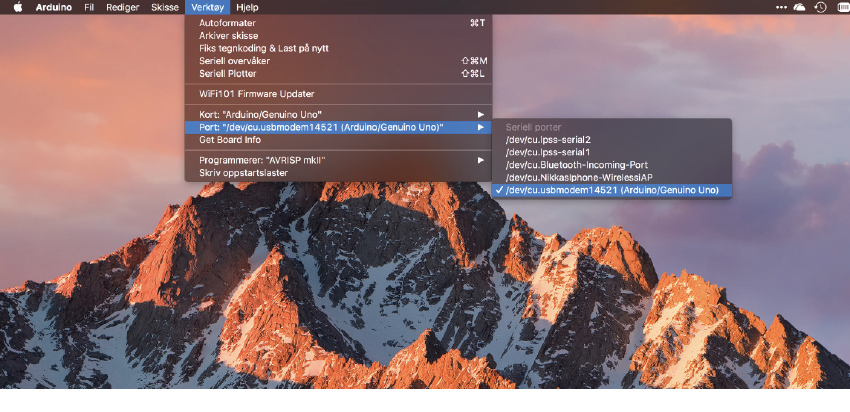Click Skriv oppstartslaster entry
850x412 pixels.
click(x=244, y=173)
